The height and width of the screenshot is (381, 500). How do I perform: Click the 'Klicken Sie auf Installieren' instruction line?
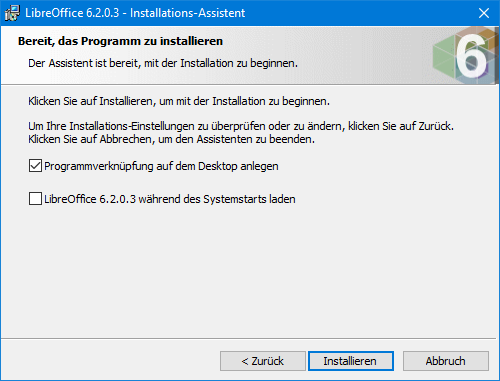pos(179,101)
